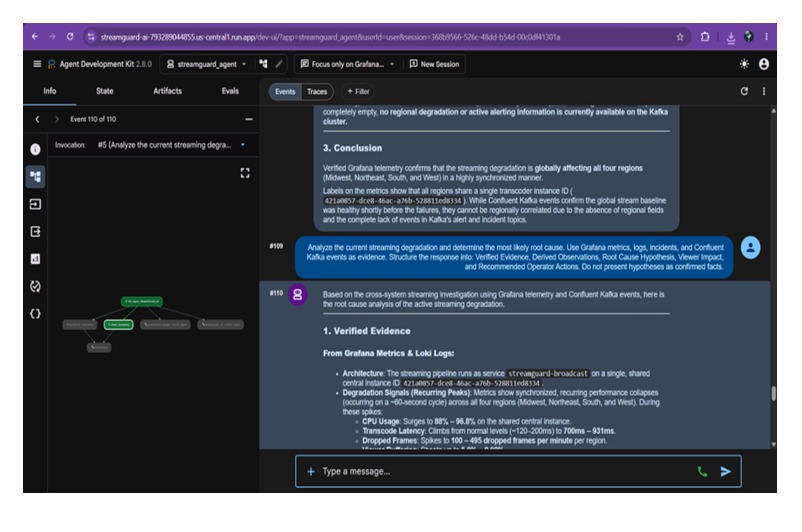Open the browser downloads icon
Viewport: 802px width, 532px height.
[731, 37]
